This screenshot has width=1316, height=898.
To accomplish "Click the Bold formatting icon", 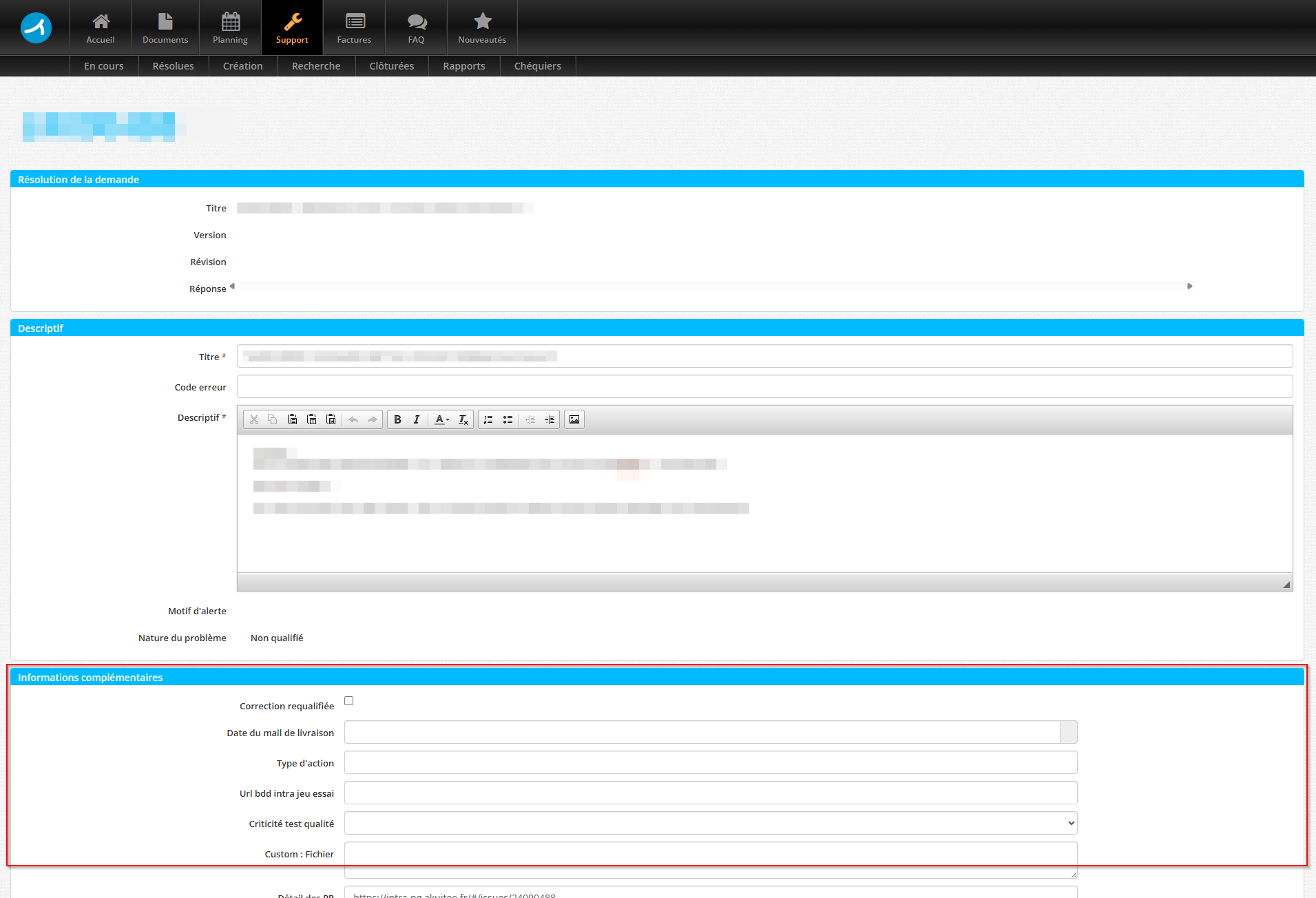I will coord(397,419).
